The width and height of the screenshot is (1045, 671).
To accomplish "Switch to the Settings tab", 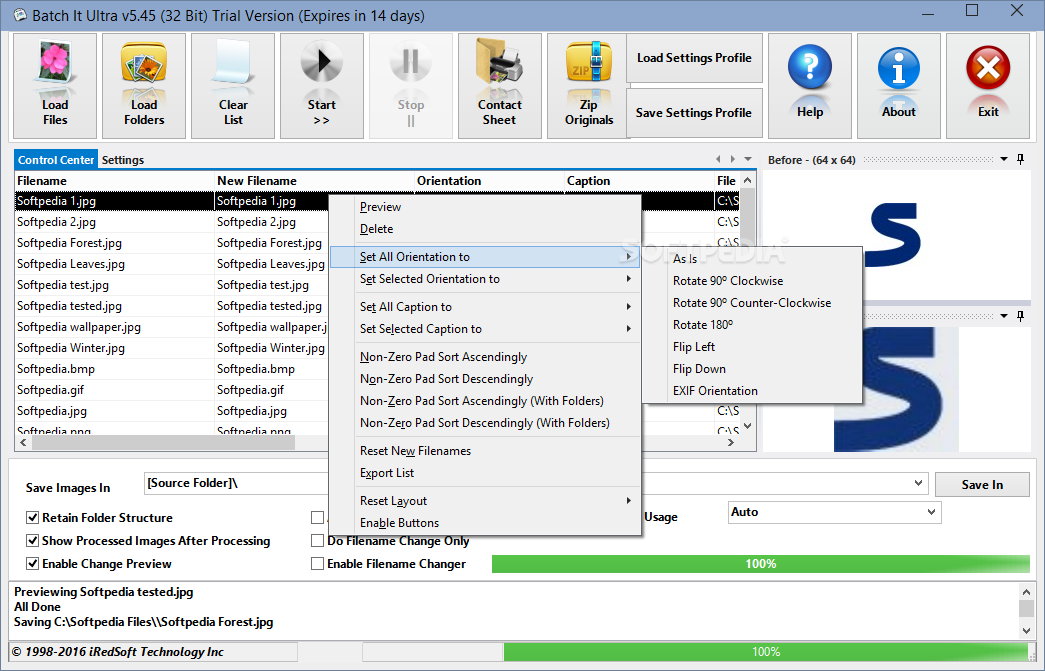I will point(123,160).
